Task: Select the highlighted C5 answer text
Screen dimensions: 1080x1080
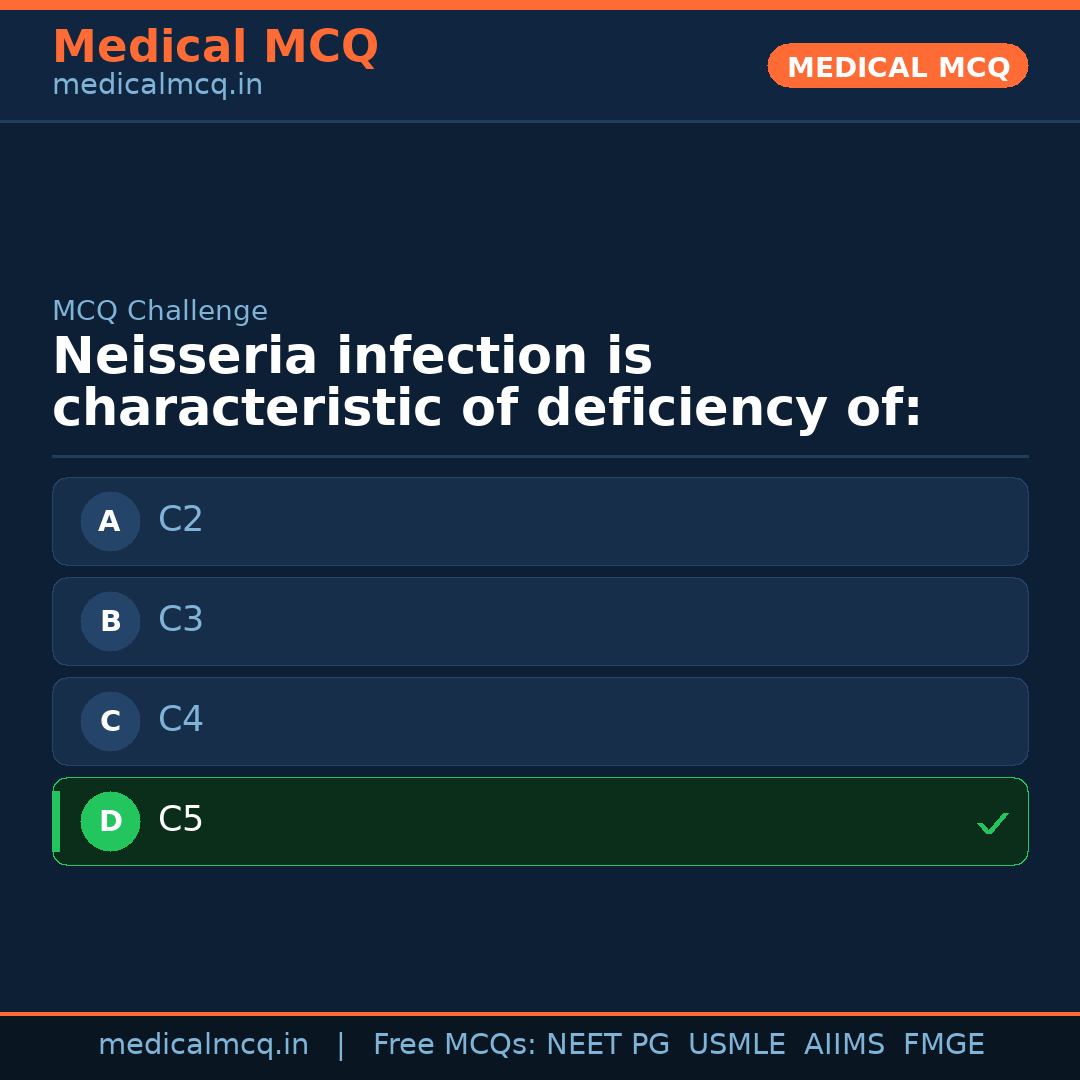Action: [181, 820]
